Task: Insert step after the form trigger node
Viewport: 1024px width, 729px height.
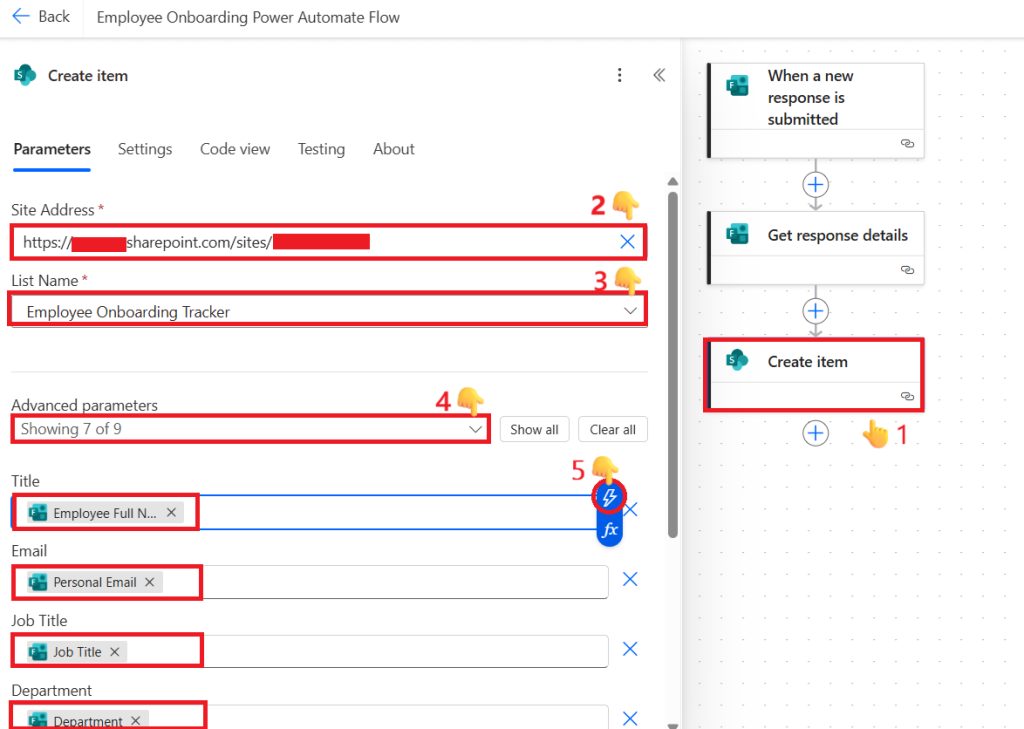Action: click(x=816, y=184)
